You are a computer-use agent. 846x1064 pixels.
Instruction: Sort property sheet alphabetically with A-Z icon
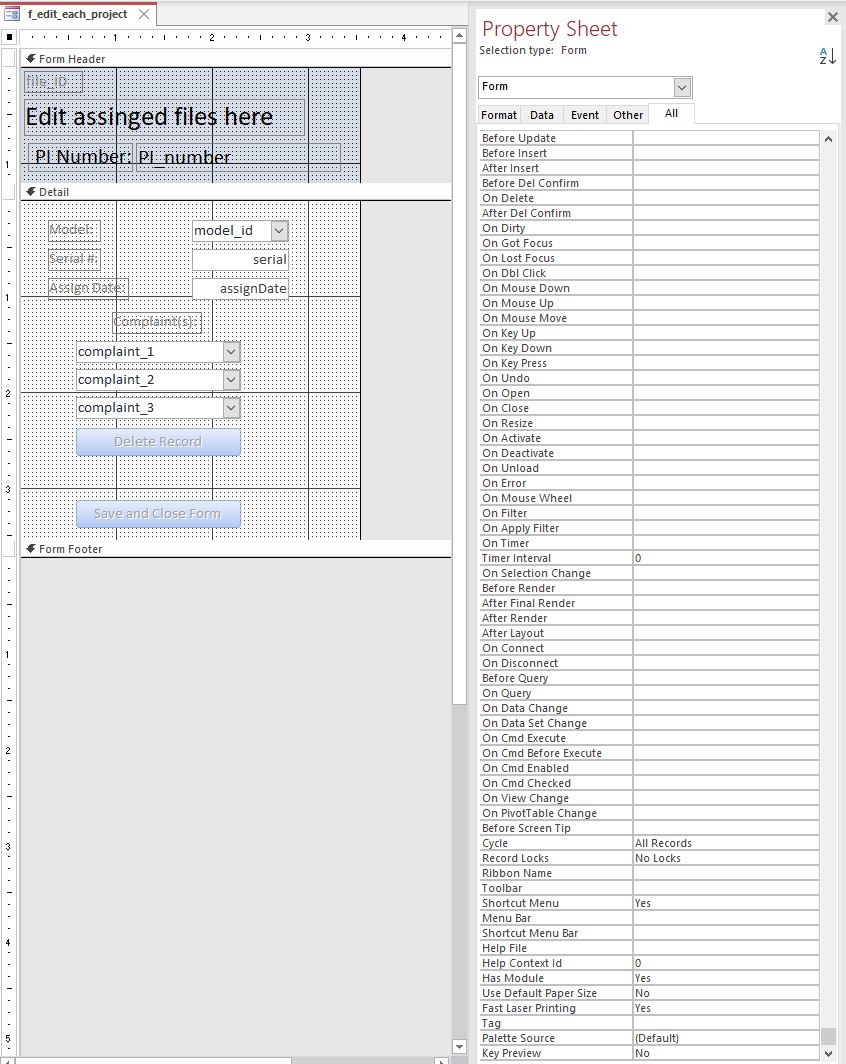click(x=827, y=56)
